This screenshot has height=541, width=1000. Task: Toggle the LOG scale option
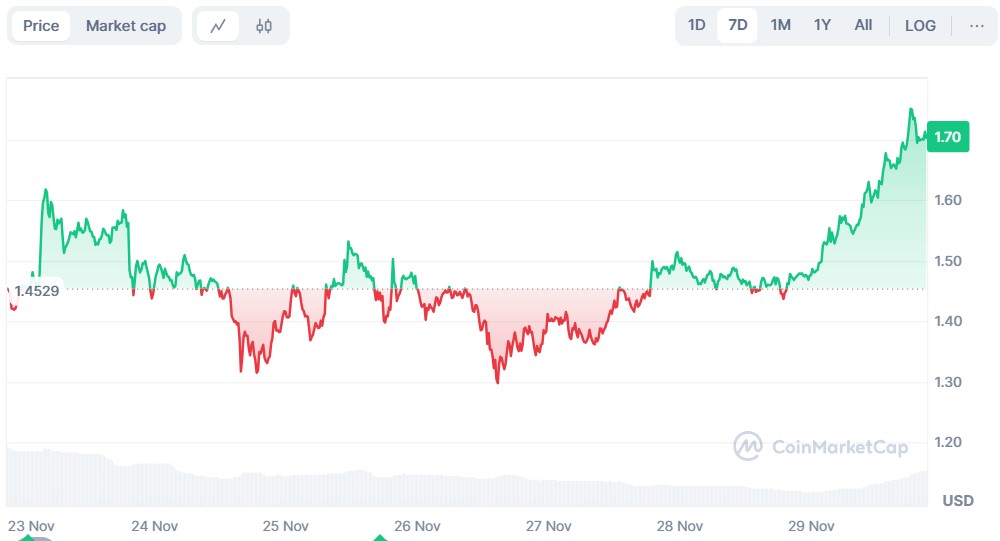click(920, 26)
